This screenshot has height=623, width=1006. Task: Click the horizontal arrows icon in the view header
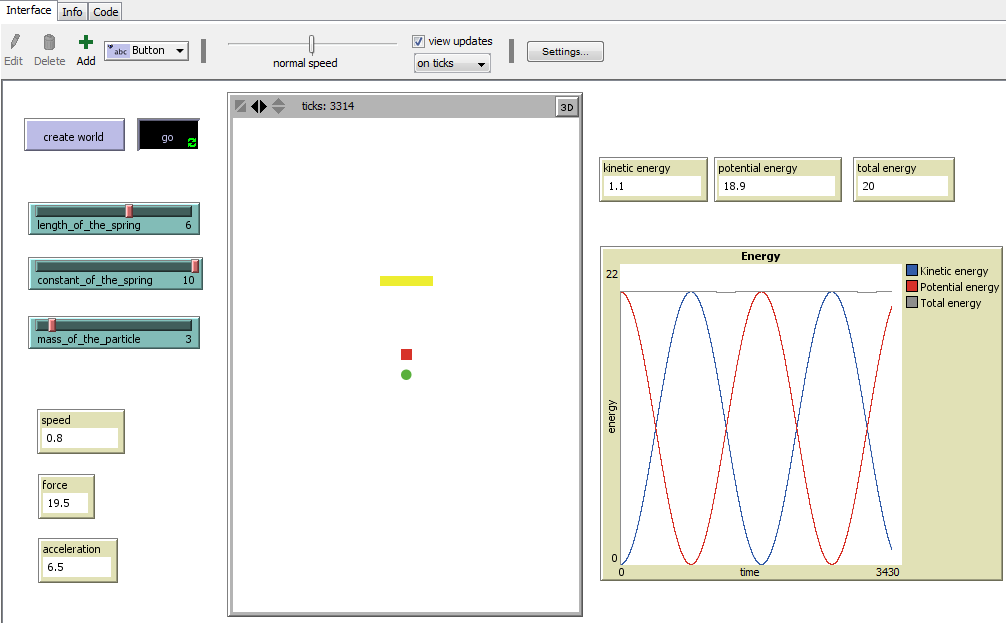tap(260, 106)
